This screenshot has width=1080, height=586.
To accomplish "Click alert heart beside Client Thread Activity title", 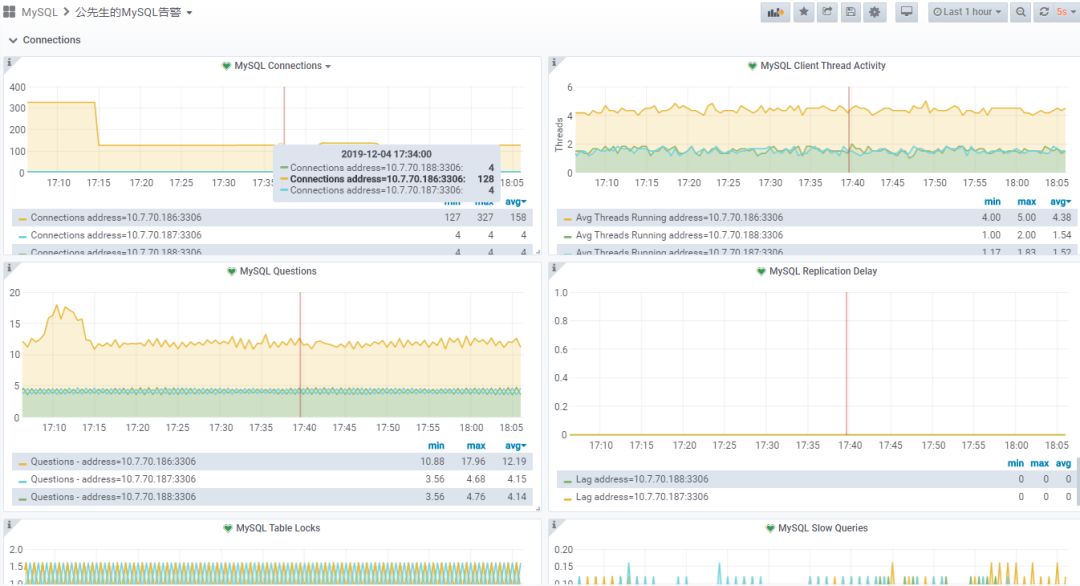I will pos(752,66).
